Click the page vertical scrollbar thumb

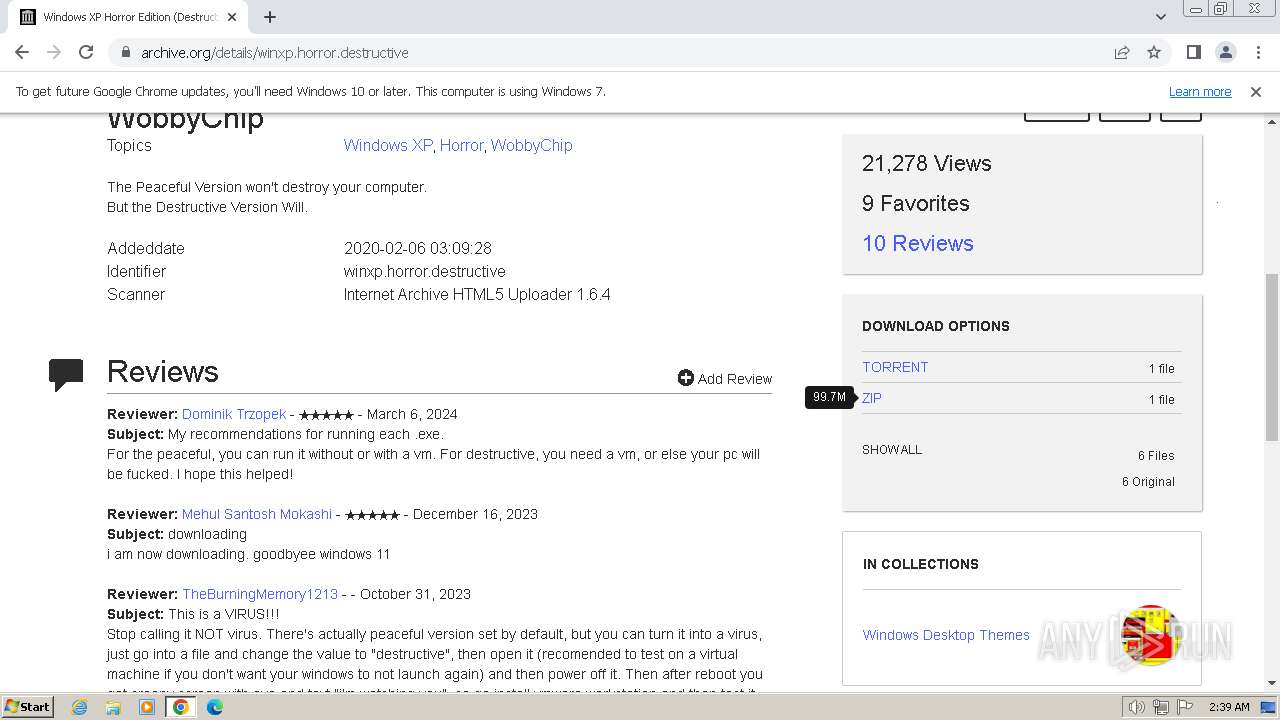[x=1271, y=357]
